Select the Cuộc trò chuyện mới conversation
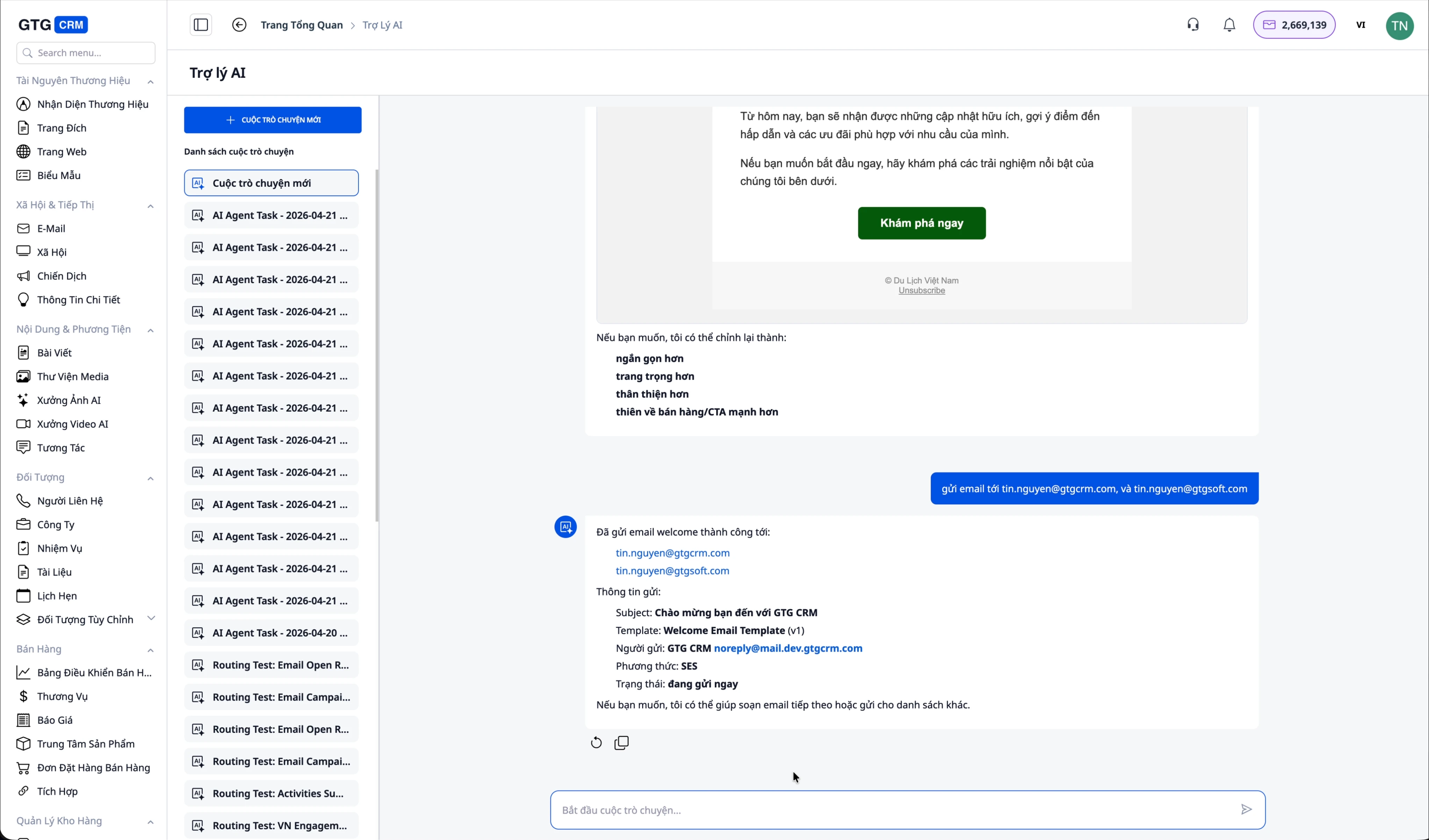The width and height of the screenshot is (1429, 840). [x=271, y=183]
